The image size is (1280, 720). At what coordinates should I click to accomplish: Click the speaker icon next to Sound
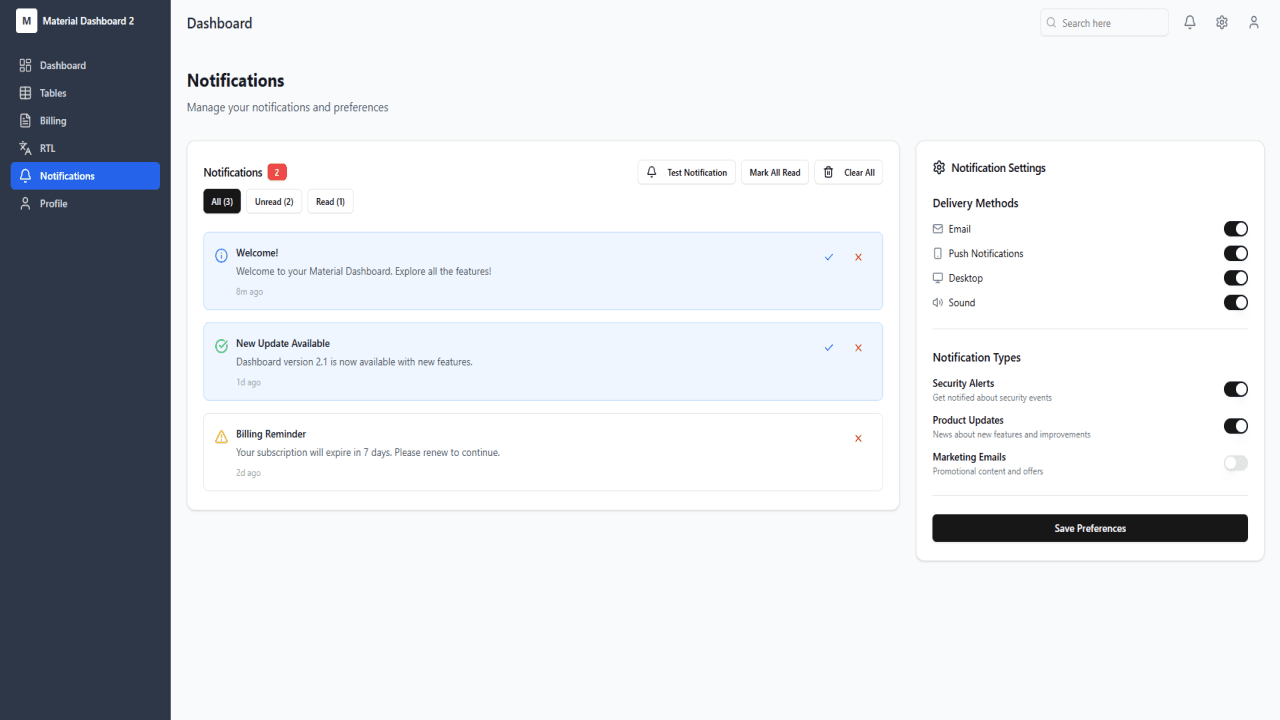click(938, 302)
